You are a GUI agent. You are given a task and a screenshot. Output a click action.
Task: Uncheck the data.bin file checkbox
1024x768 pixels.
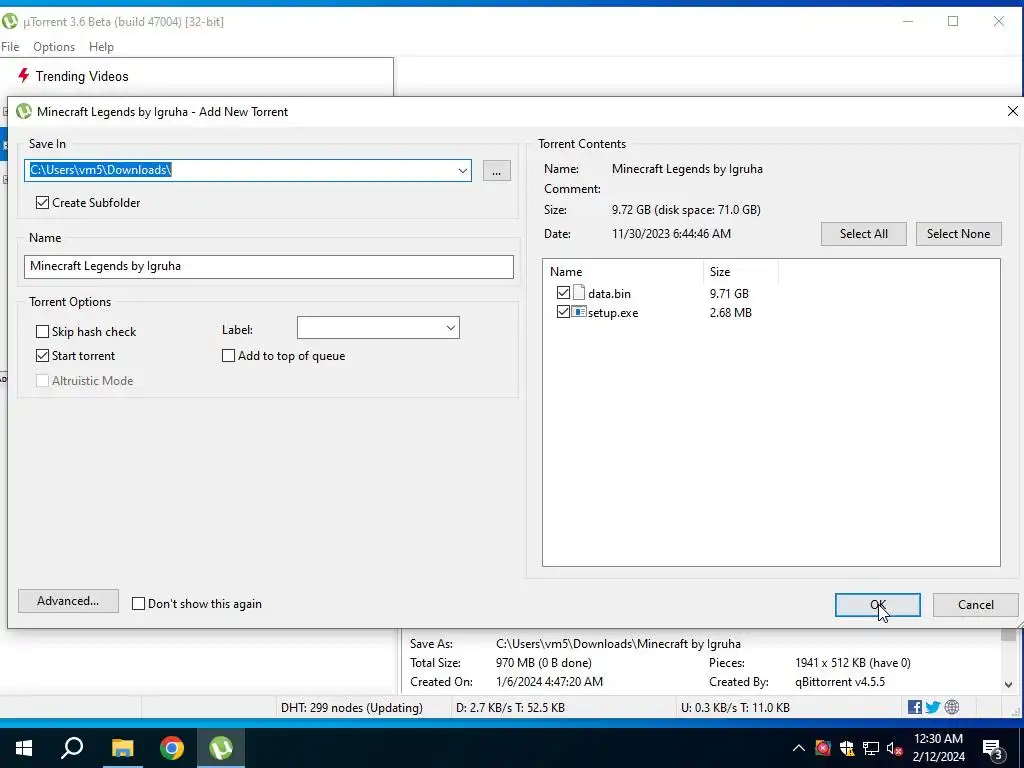(563, 293)
